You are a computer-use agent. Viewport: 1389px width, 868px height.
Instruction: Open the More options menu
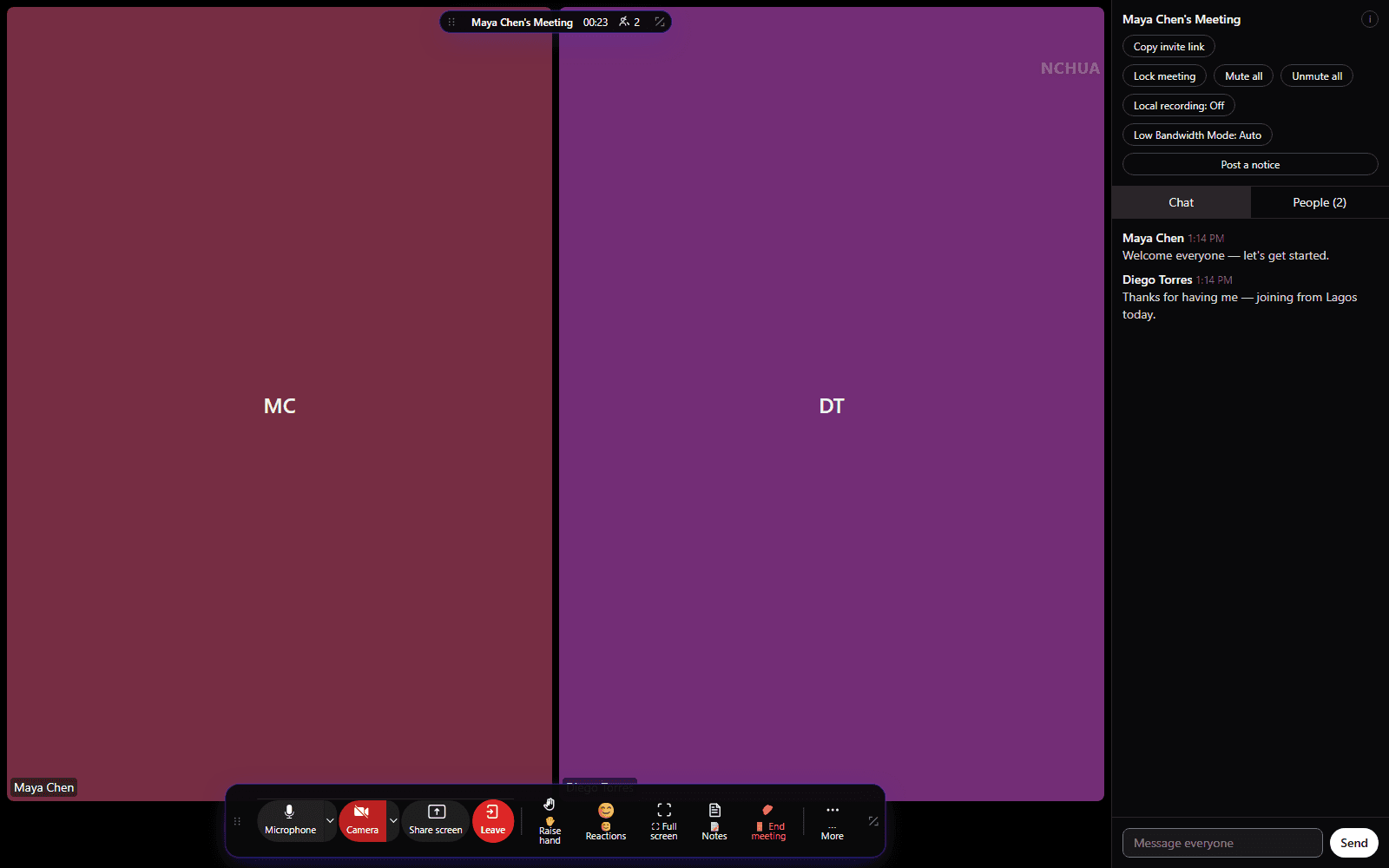click(833, 821)
